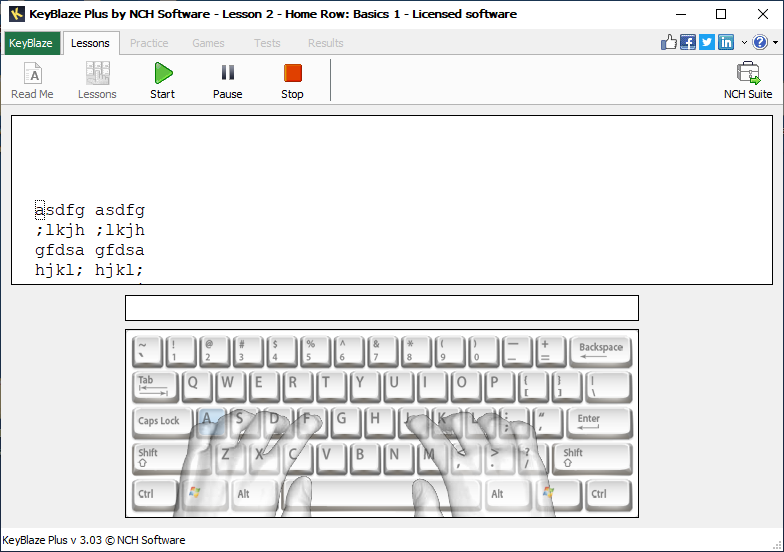Image resolution: width=784 pixels, height=552 pixels.
Task: Switch to the Practice tab
Action: point(149,43)
